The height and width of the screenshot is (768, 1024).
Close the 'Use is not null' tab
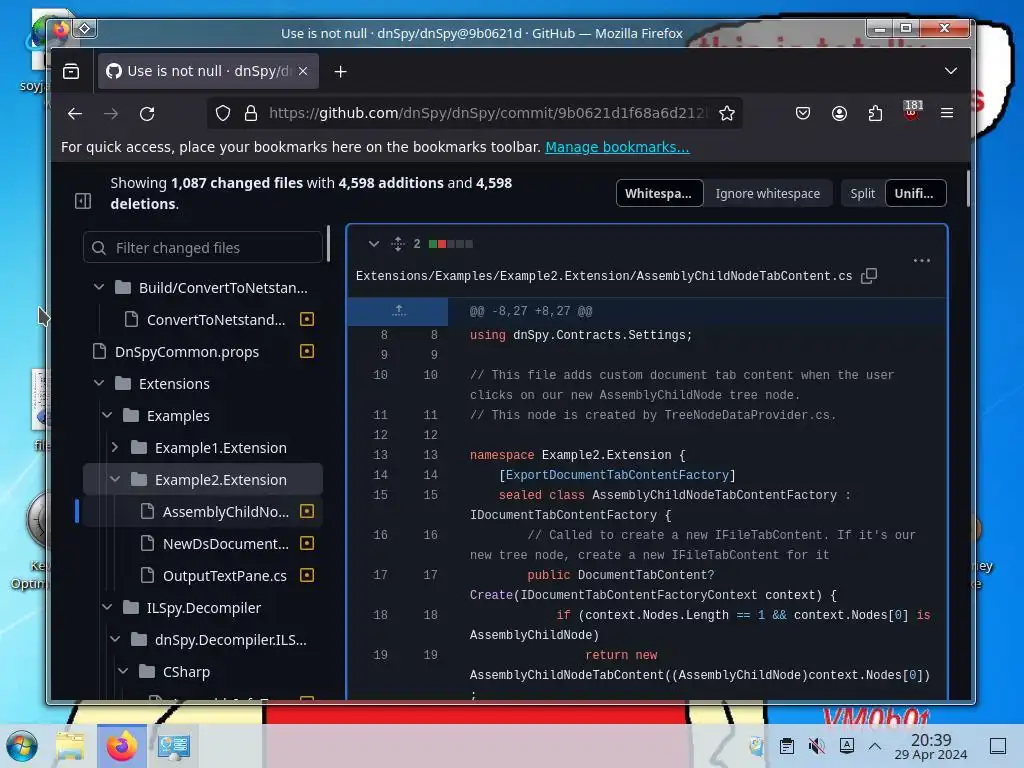(303, 71)
